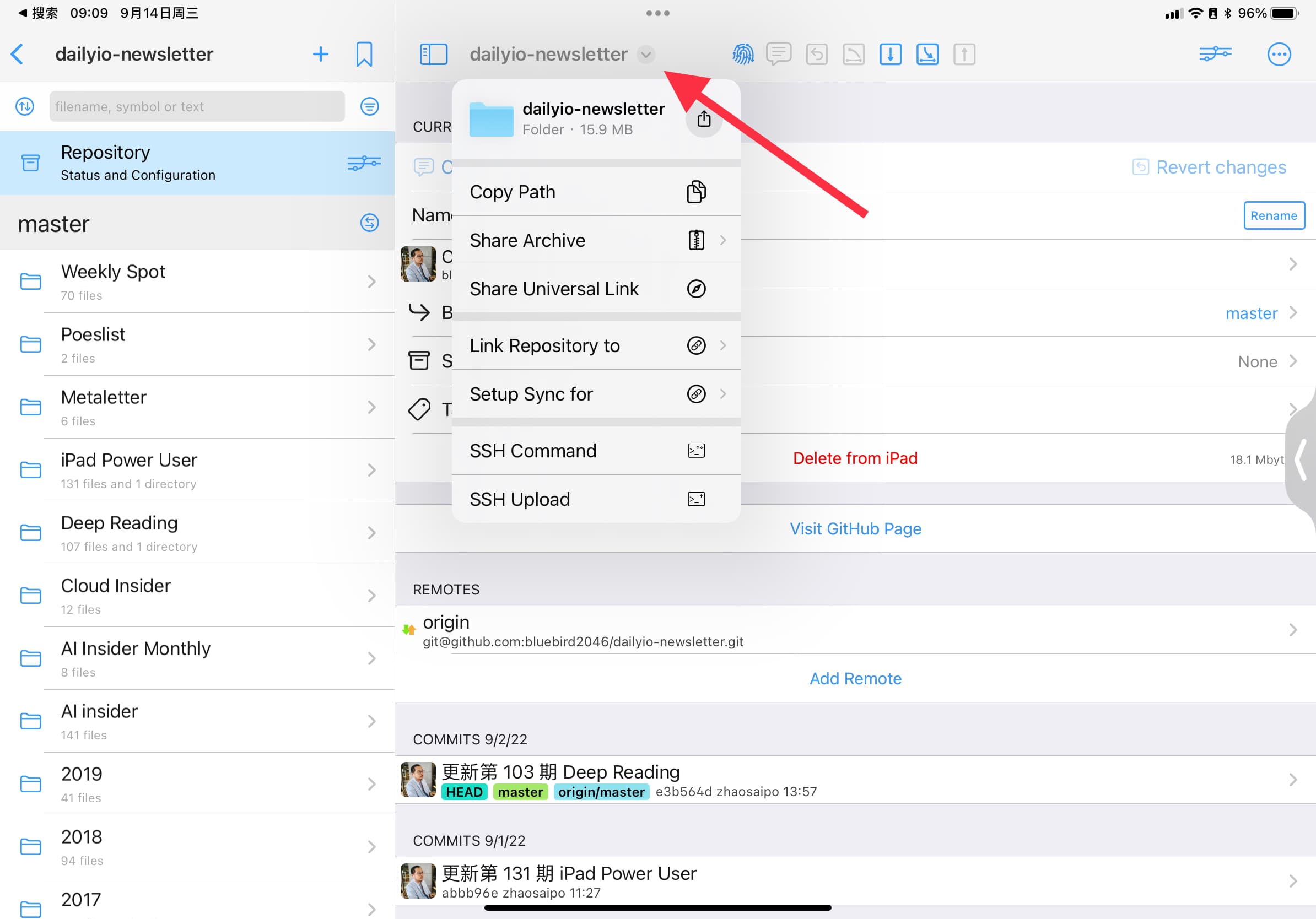Switch branch using the master branch icon
This screenshot has width=1316, height=919.
point(370,223)
